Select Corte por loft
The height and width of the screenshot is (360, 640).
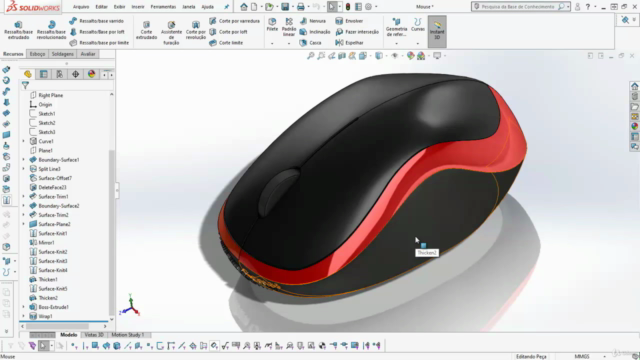tap(229, 32)
